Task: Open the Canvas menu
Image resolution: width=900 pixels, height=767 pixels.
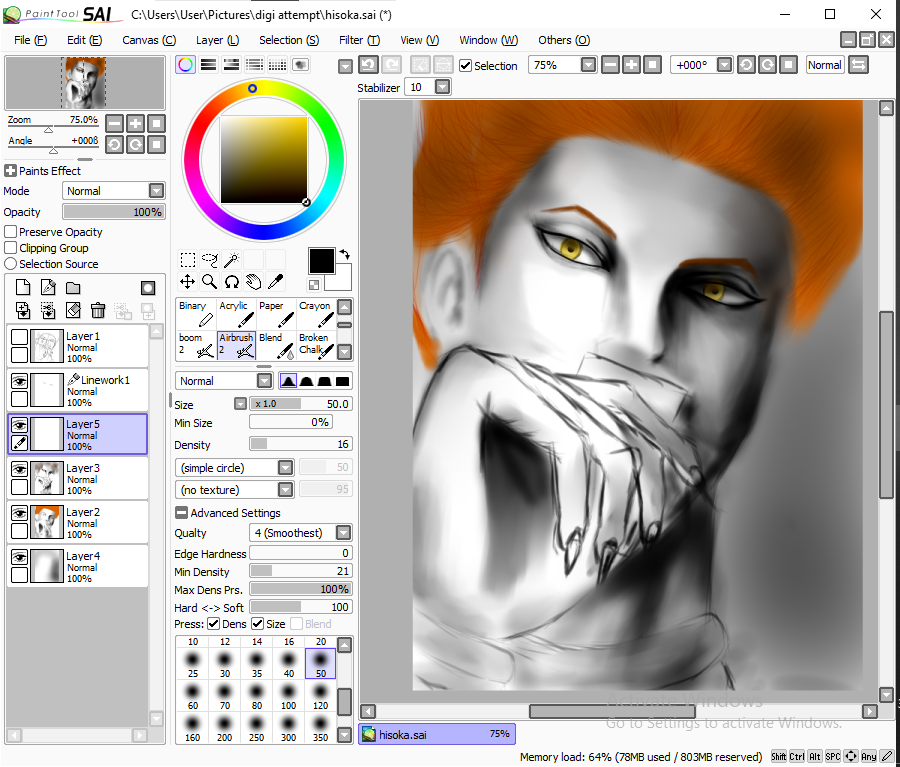Action: pos(149,40)
